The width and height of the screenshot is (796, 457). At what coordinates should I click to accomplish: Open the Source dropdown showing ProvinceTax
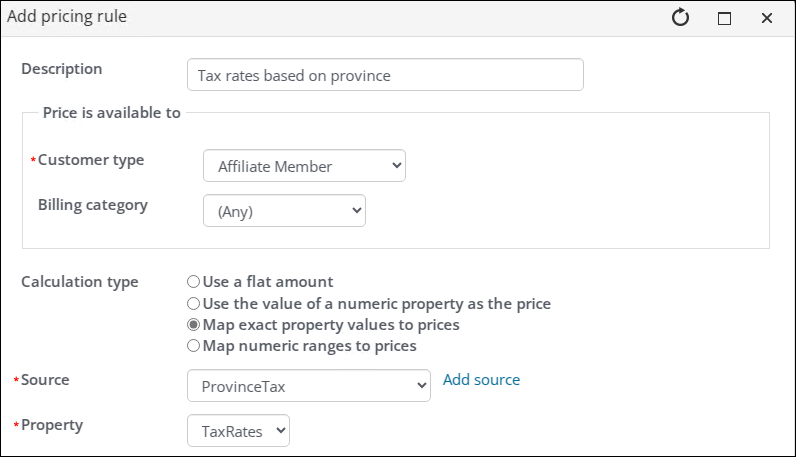308,386
